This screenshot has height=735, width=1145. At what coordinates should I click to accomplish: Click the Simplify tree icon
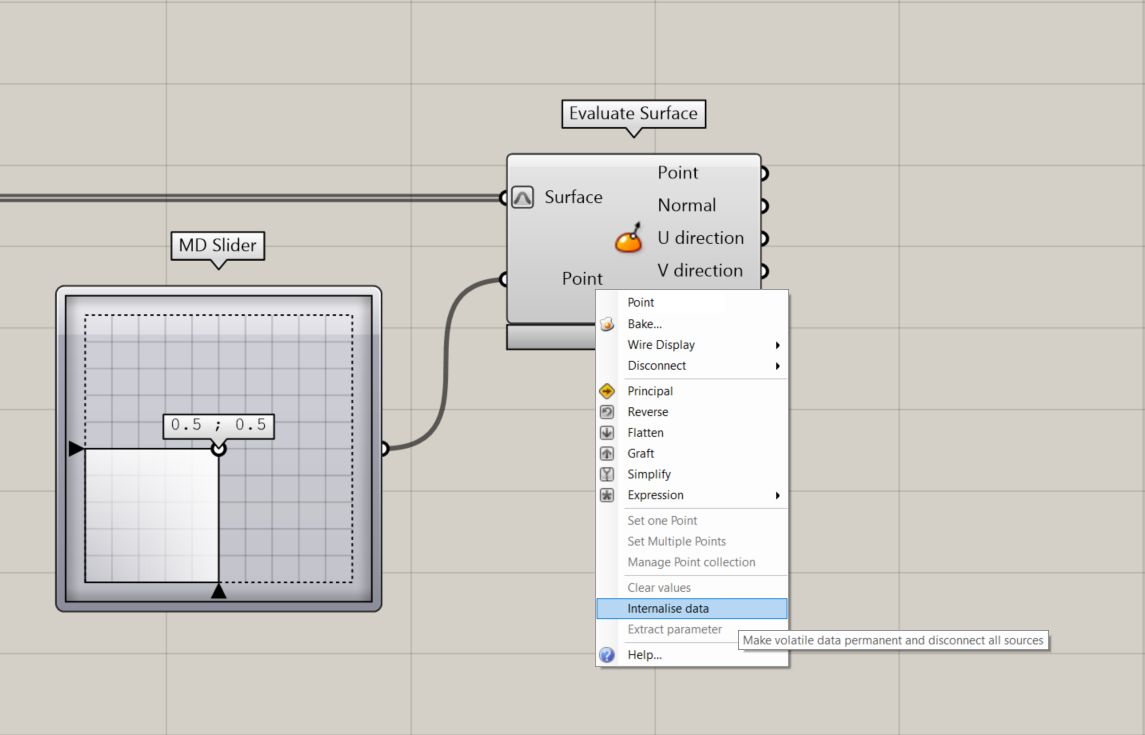(607, 474)
